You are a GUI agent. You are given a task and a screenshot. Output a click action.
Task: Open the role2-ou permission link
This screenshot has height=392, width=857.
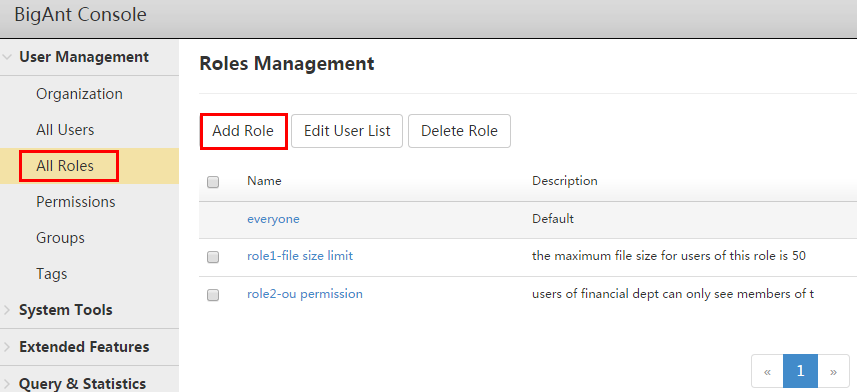pos(305,294)
